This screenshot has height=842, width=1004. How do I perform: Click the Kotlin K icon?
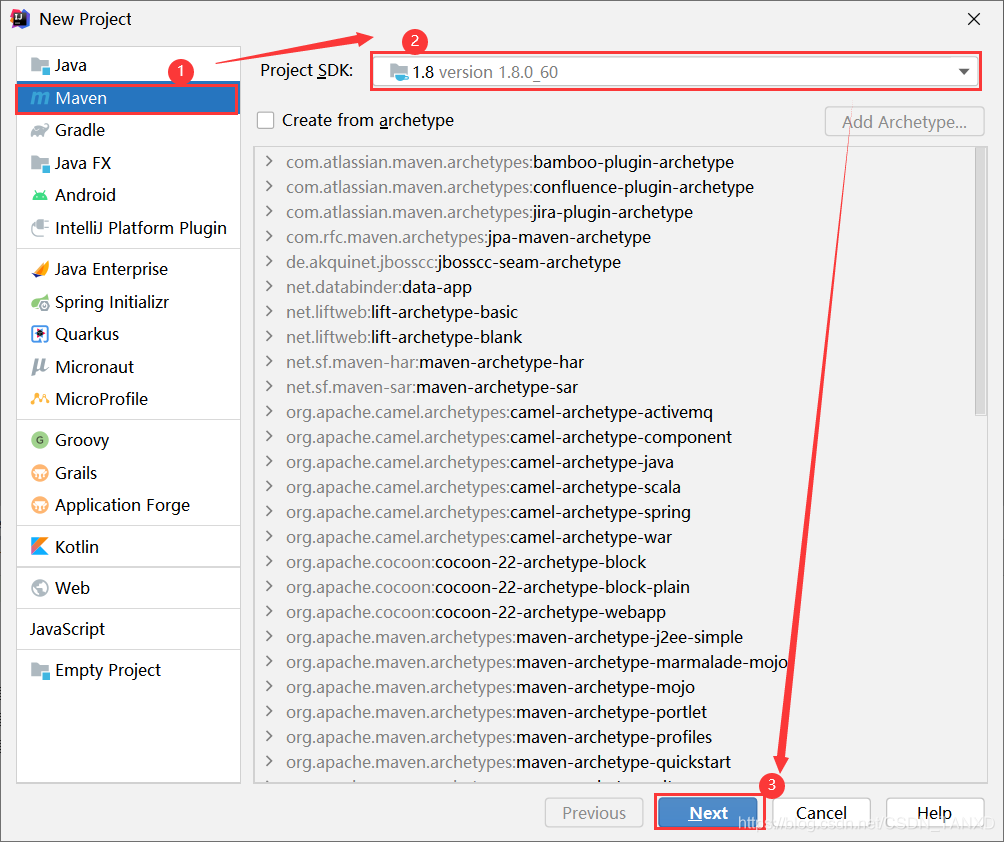coord(40,546)
